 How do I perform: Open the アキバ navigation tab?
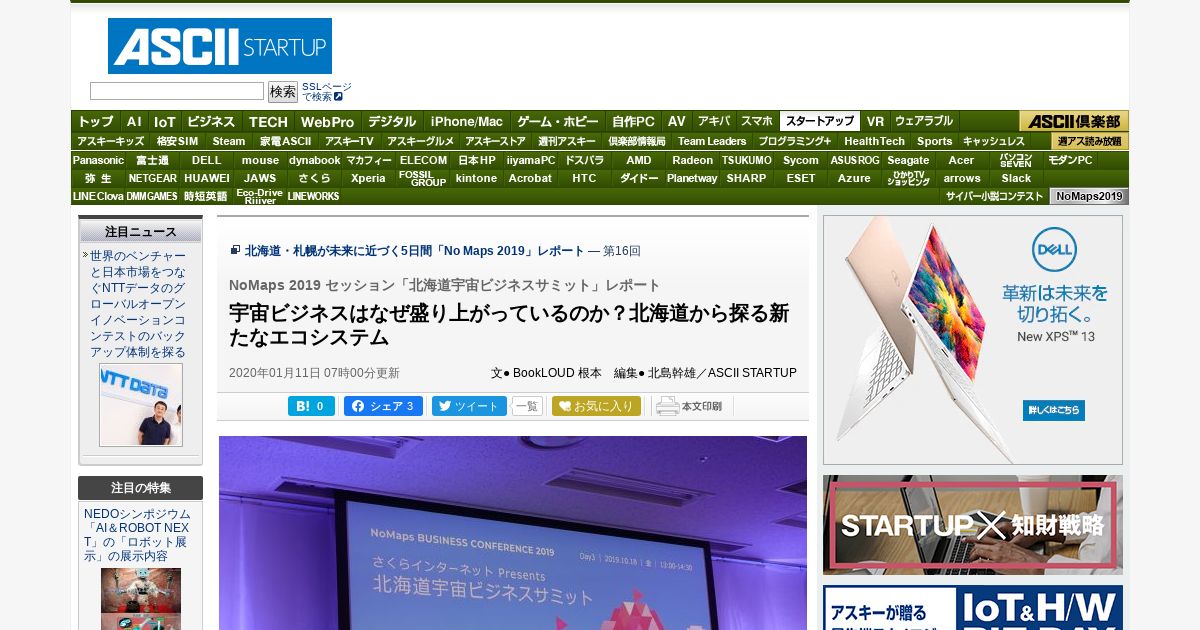pyautogui.click(x=714, y=121)
